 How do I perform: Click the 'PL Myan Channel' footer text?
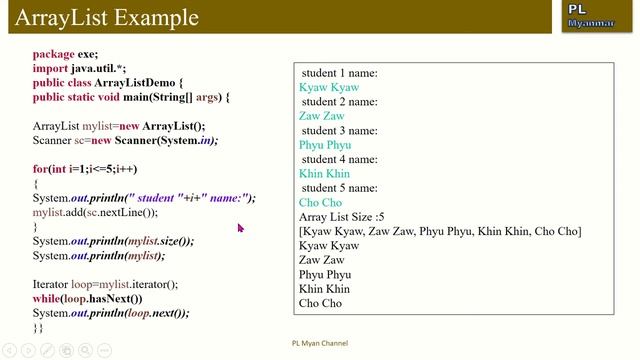(x=320, y=343)
